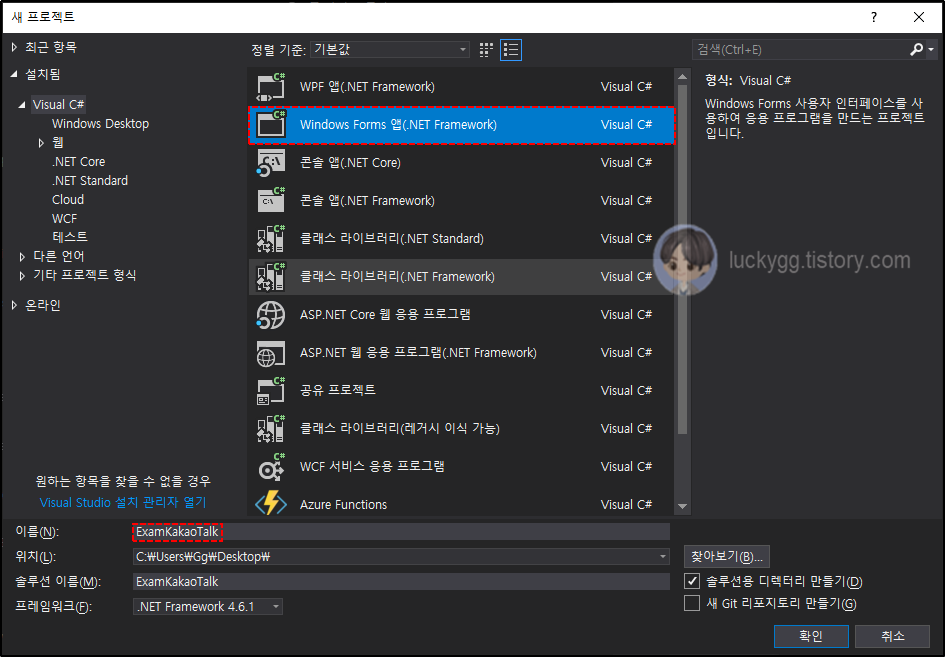
Task: Click the legacy portable class library icon
Action: 271,429
